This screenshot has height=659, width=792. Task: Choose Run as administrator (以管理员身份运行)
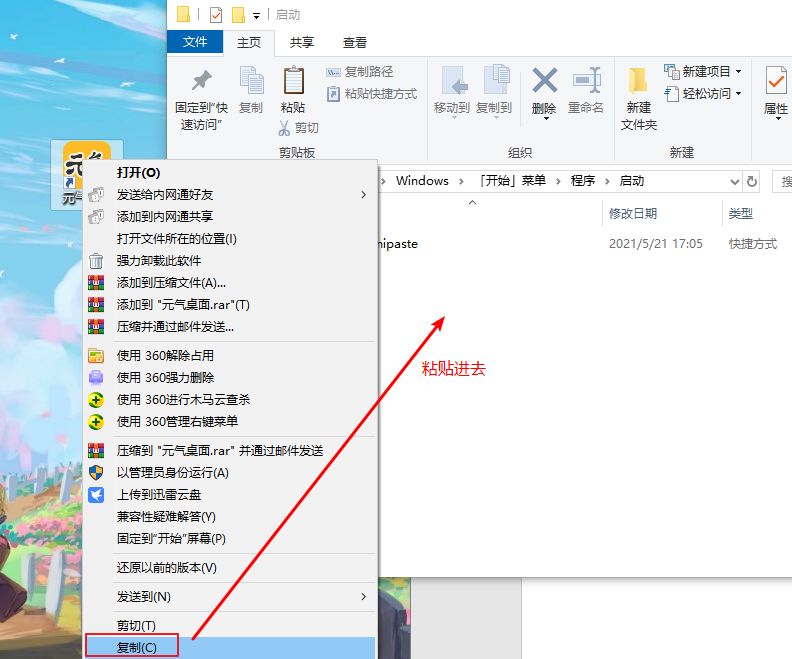(172, 472)
